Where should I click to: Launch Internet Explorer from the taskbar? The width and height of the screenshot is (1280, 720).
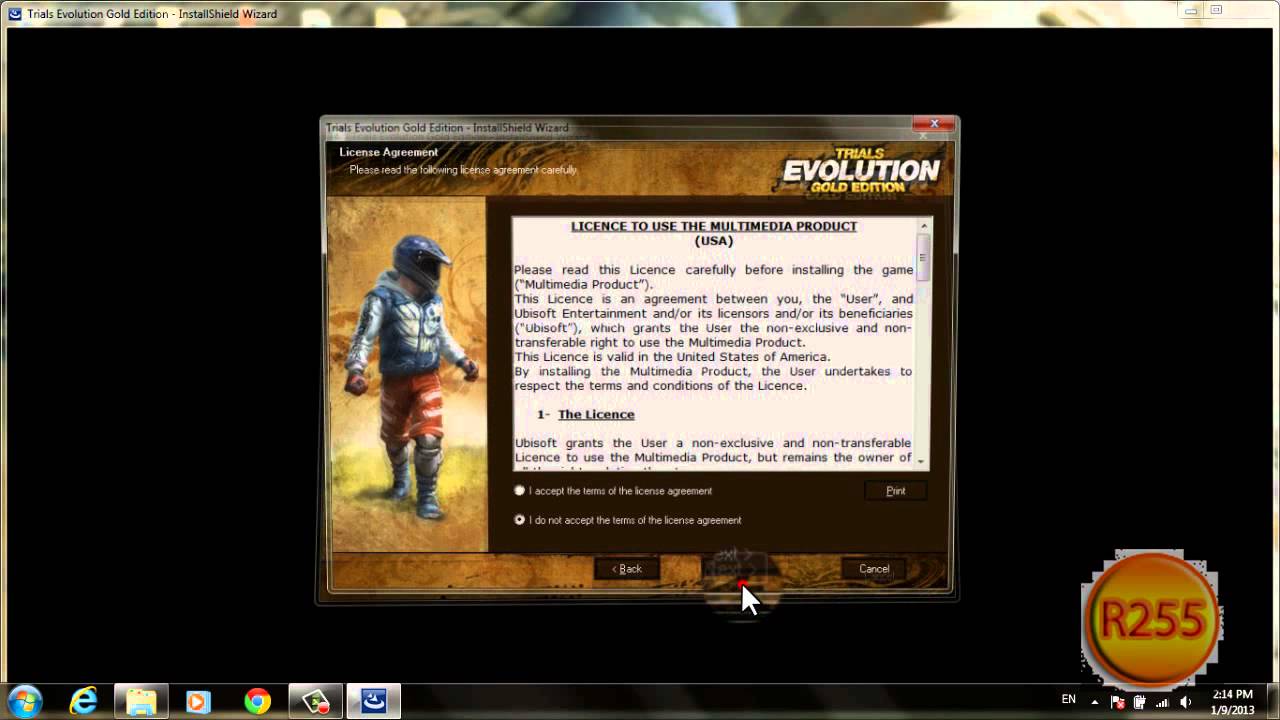(84, 701)
